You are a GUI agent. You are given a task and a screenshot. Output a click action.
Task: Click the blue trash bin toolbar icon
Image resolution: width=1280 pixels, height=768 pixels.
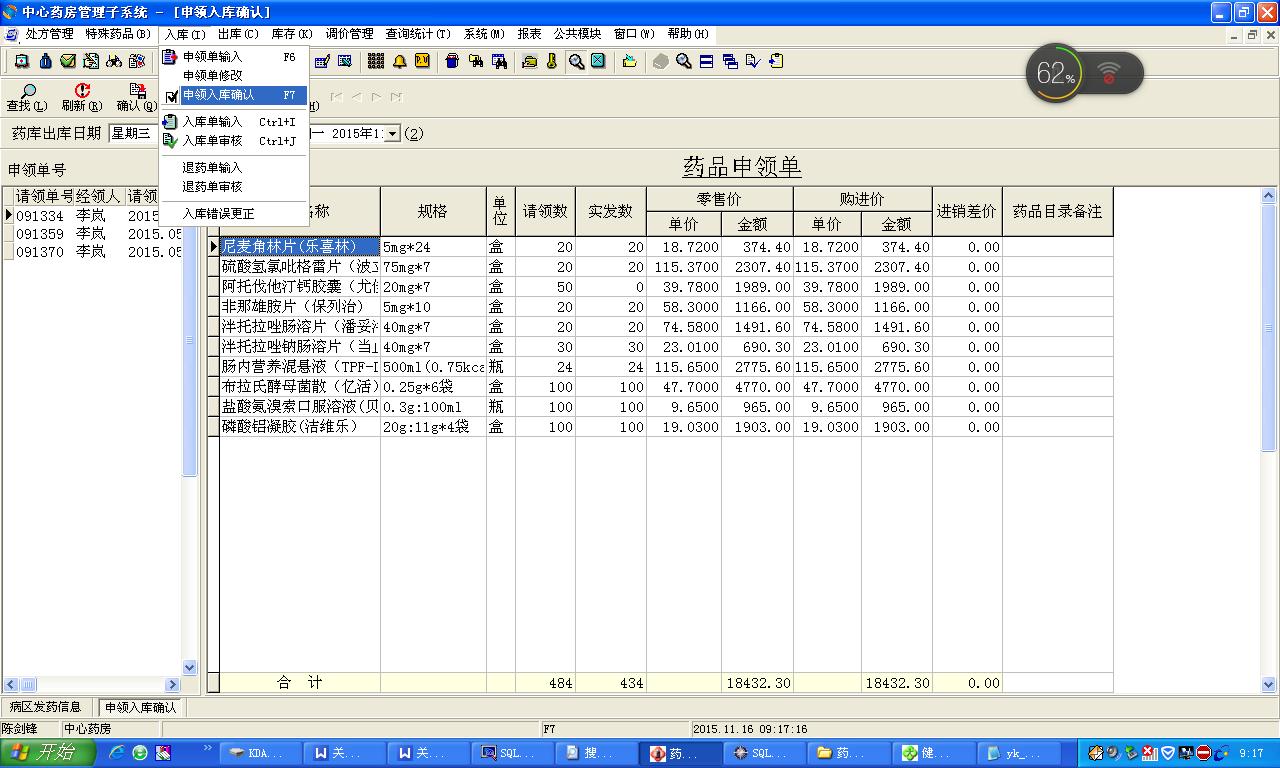[x=452, y=61]
